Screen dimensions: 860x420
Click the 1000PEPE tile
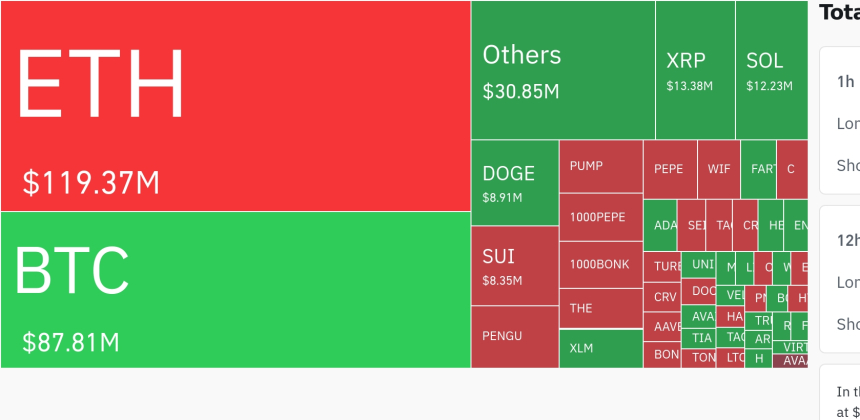click(600, 216)
